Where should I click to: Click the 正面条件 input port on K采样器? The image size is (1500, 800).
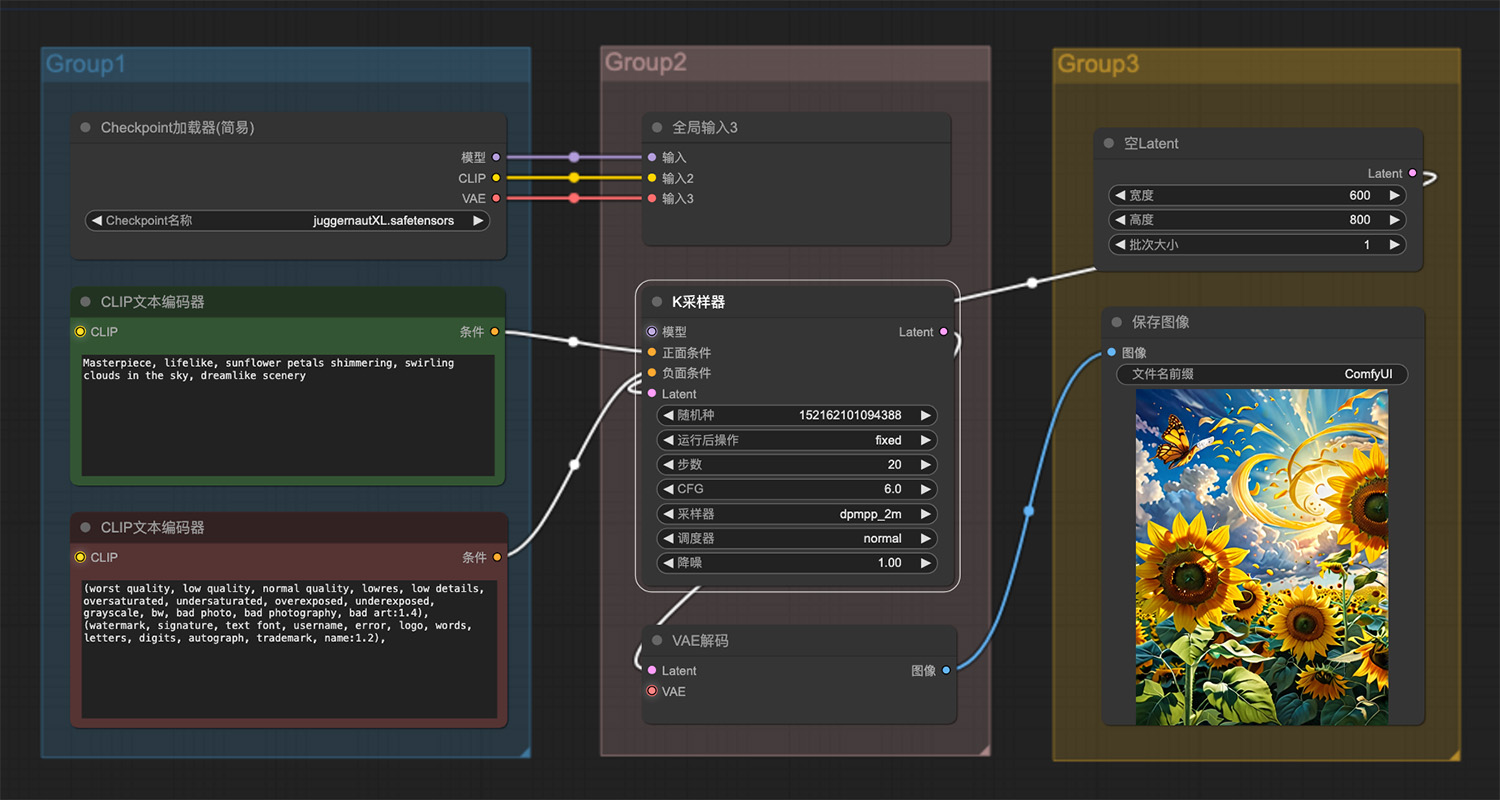652,352
